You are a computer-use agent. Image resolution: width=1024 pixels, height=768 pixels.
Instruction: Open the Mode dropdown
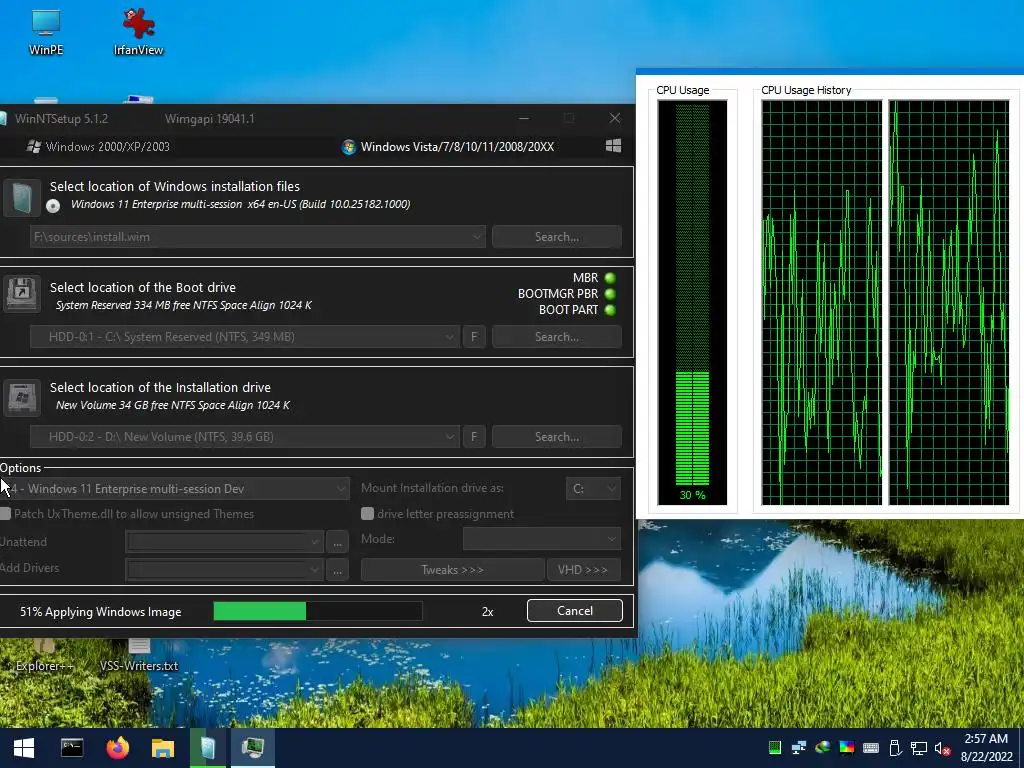point(541,539)
